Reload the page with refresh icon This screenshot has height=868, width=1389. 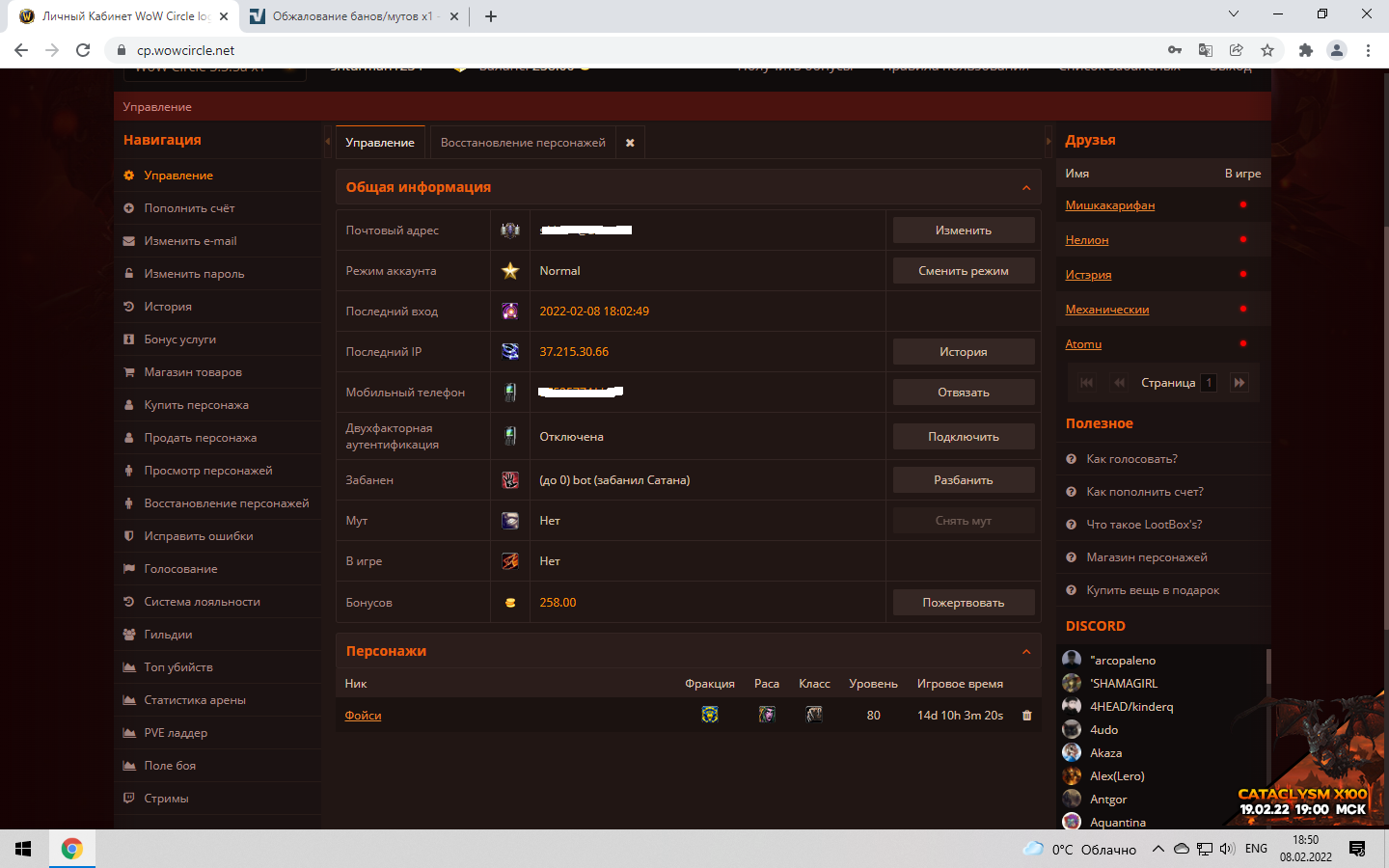click(x=83, y=50)
